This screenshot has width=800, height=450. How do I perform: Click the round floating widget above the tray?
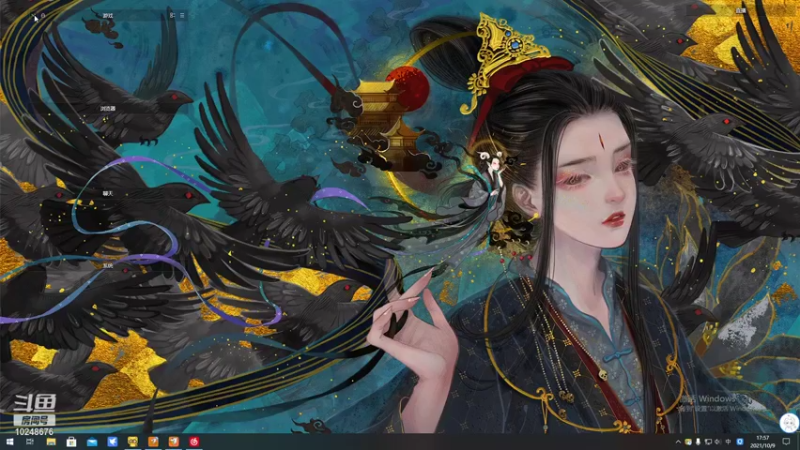tap(789, 422)
